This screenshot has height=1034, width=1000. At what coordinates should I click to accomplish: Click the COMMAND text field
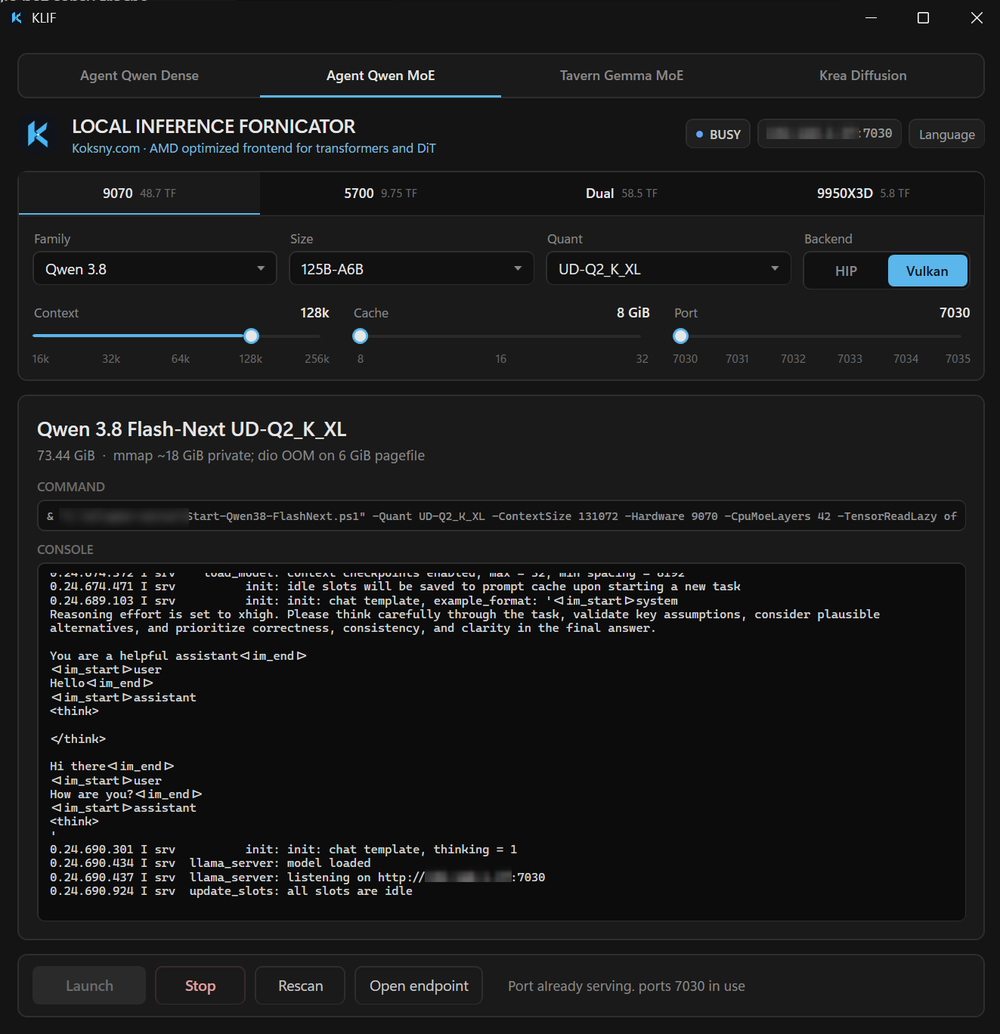pyautogui.click(x=501, y=516)
